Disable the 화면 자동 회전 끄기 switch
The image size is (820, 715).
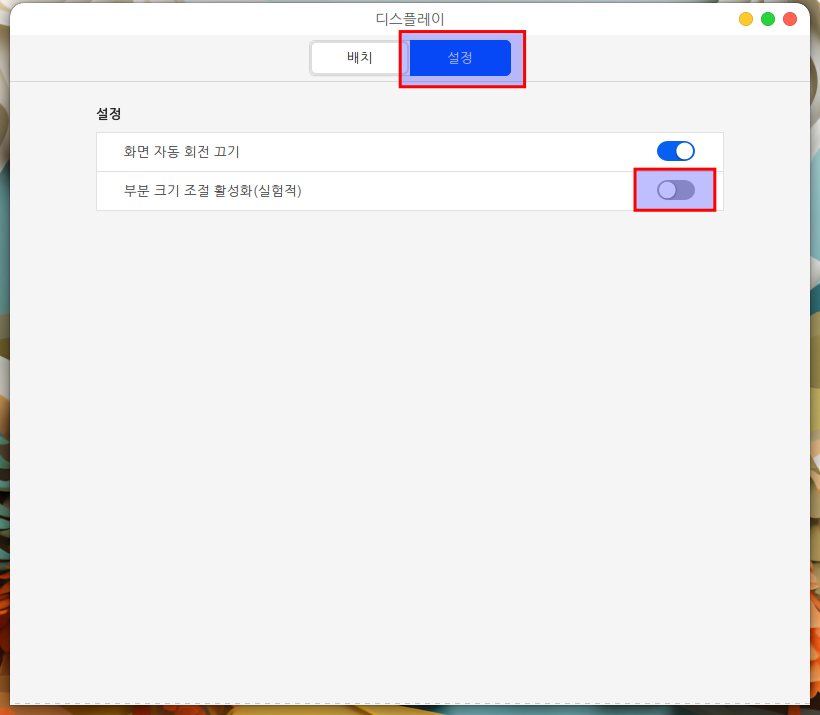click(x=675, y=151)
